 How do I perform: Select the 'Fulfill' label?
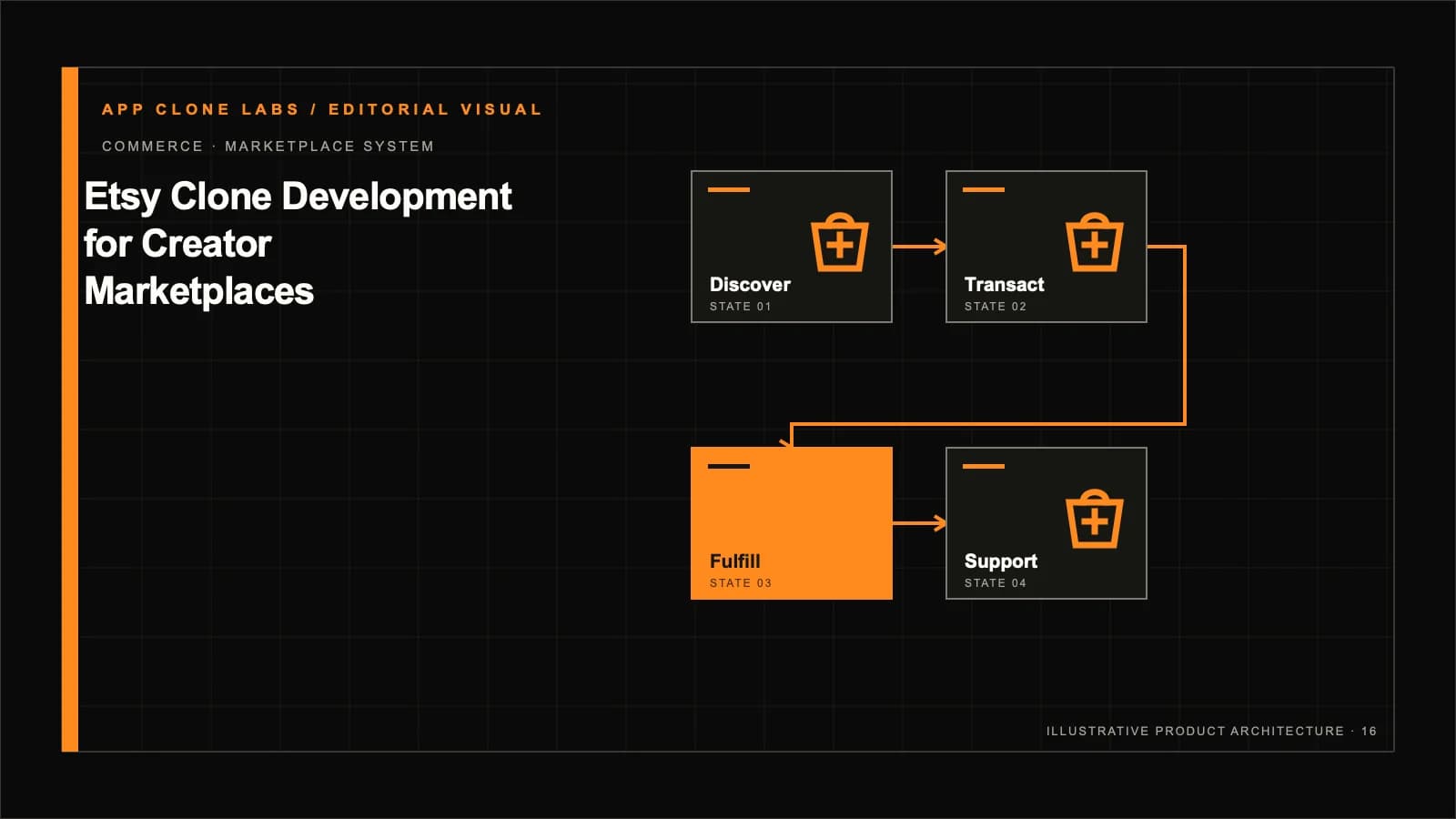734,561
